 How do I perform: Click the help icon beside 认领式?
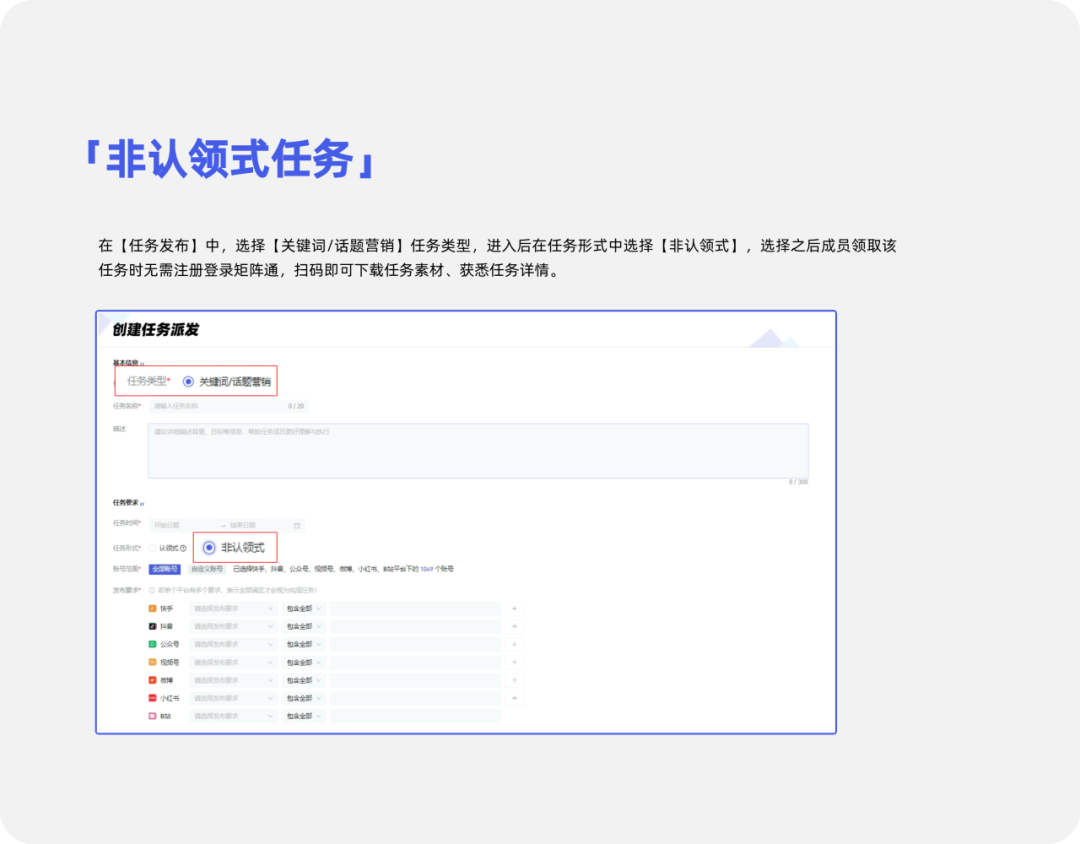pos(183,548)
